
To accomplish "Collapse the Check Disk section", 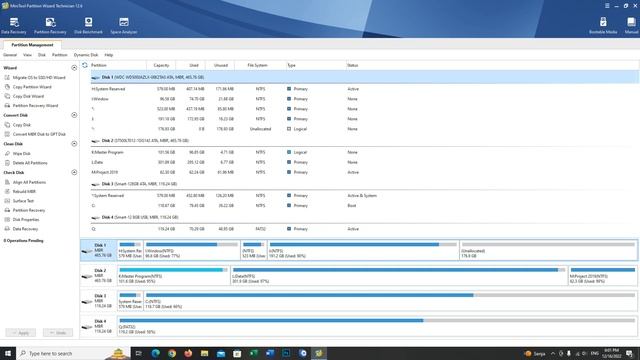I will pos(74,172).
